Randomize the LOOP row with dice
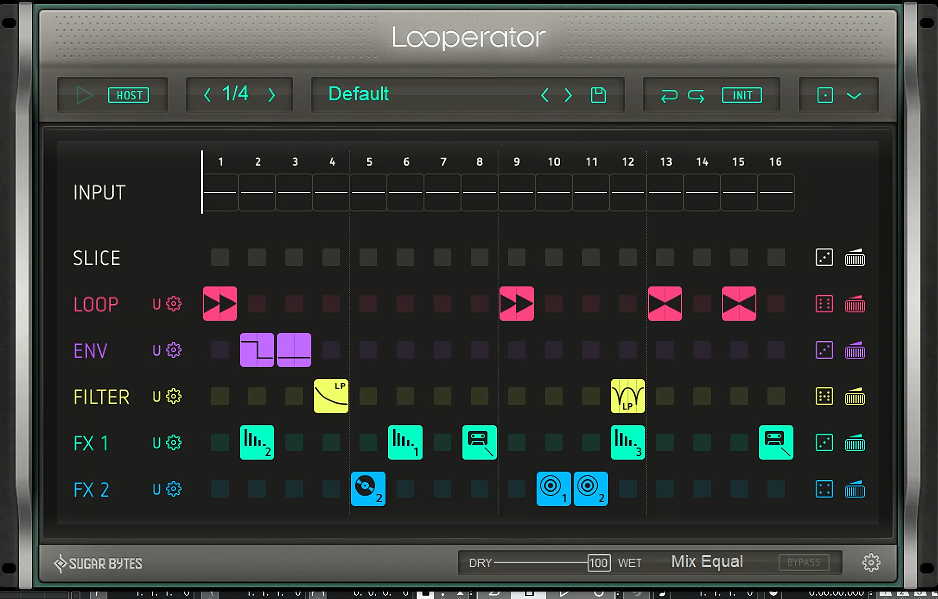This screenshot has height=599, width=938. click(x=824, y=304)
